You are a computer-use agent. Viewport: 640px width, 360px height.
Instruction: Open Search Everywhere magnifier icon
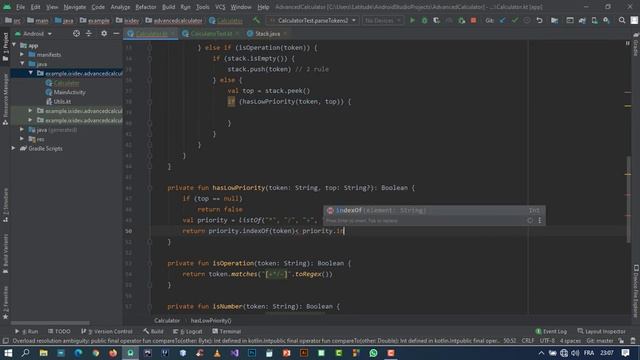[x=622, y=20]
